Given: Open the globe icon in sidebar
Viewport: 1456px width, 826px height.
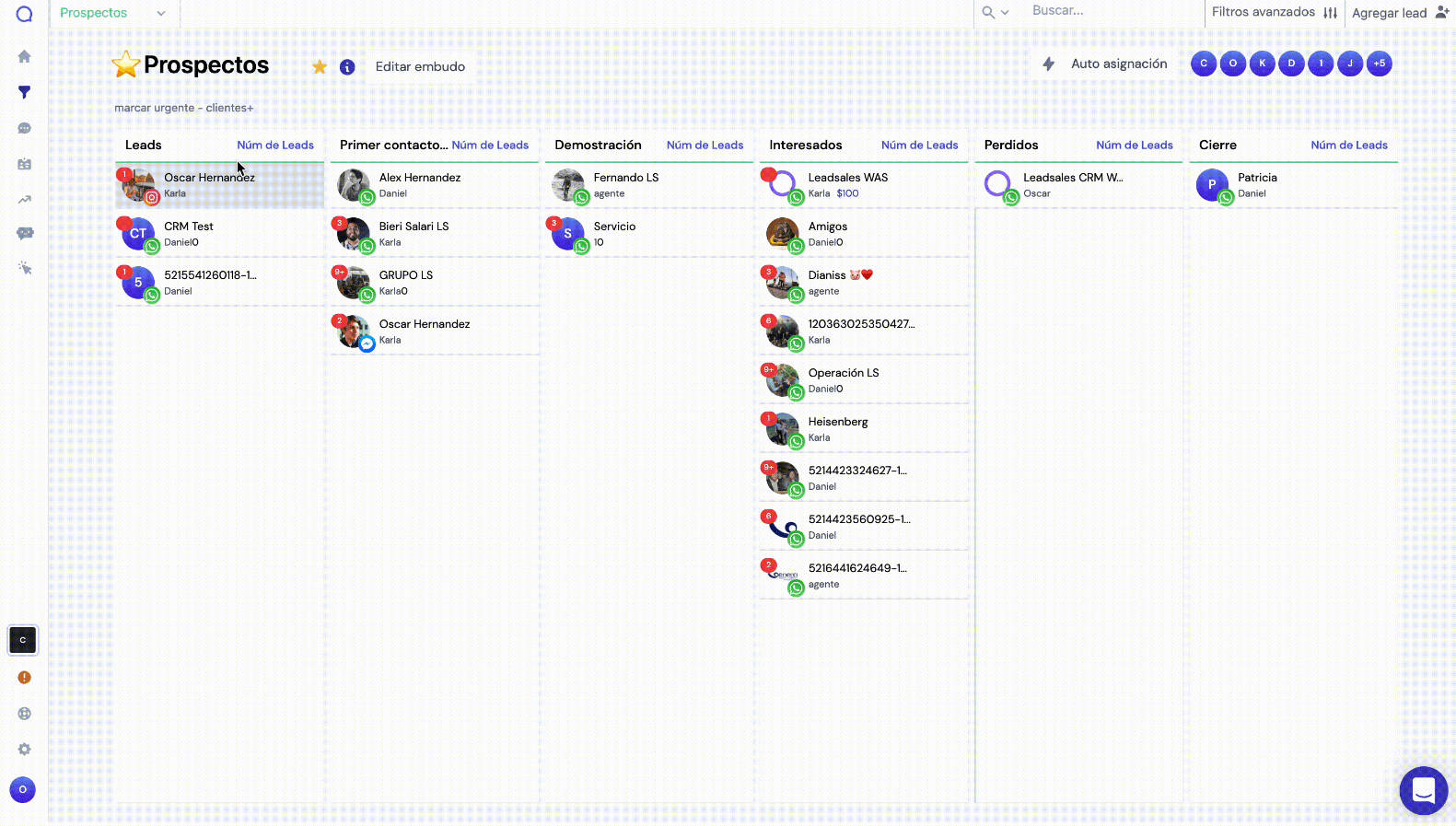Looking at the screenshot, I should [x=25, y=714].
